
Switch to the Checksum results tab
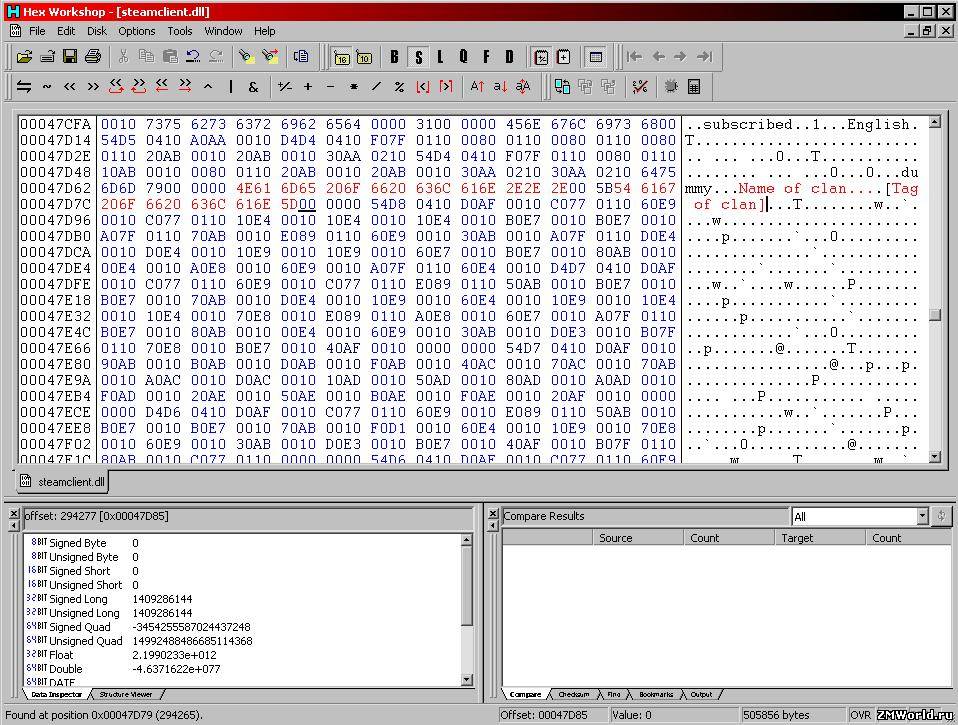point(574,694)
